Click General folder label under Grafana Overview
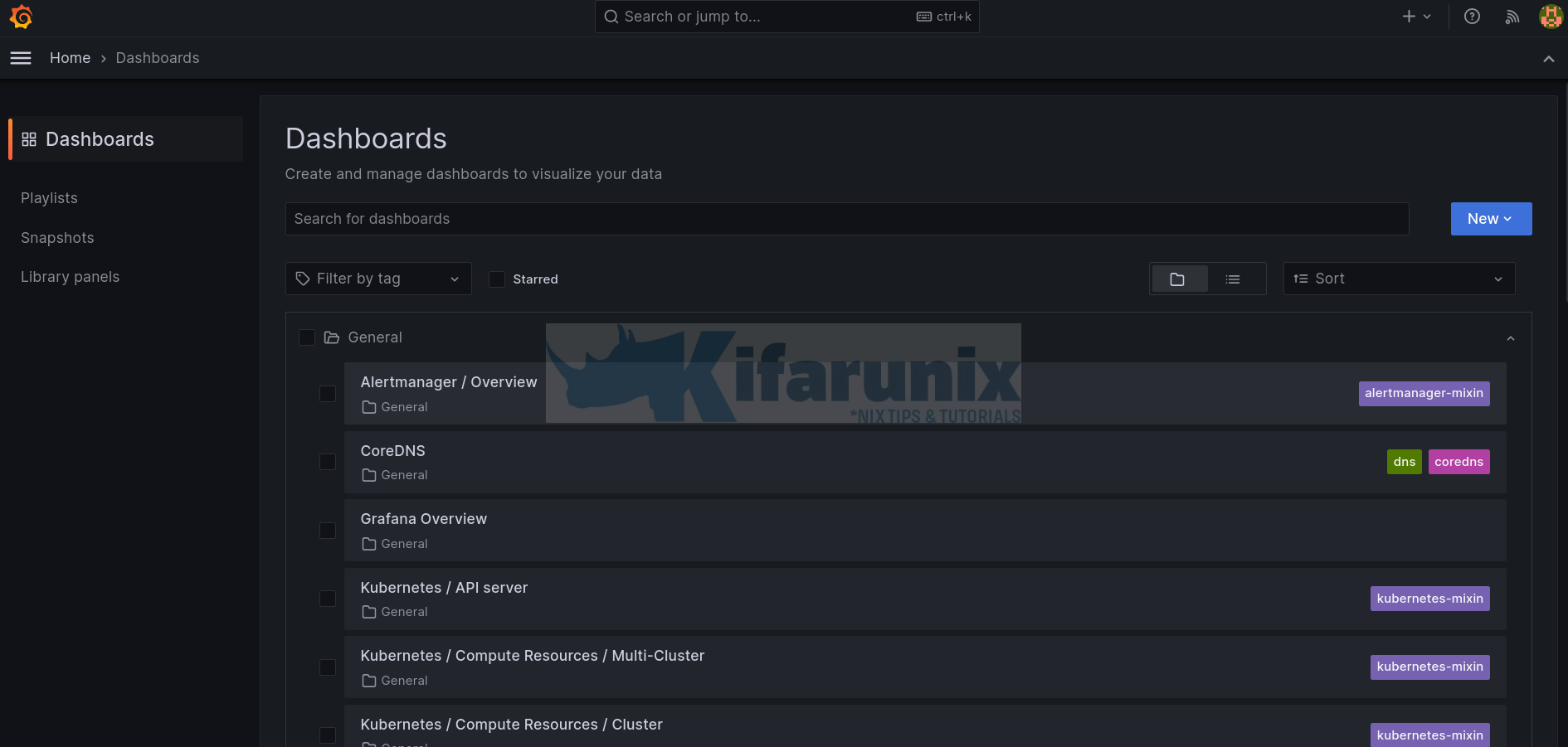This screenshot has width=1568, height=747. click(404, 544)
